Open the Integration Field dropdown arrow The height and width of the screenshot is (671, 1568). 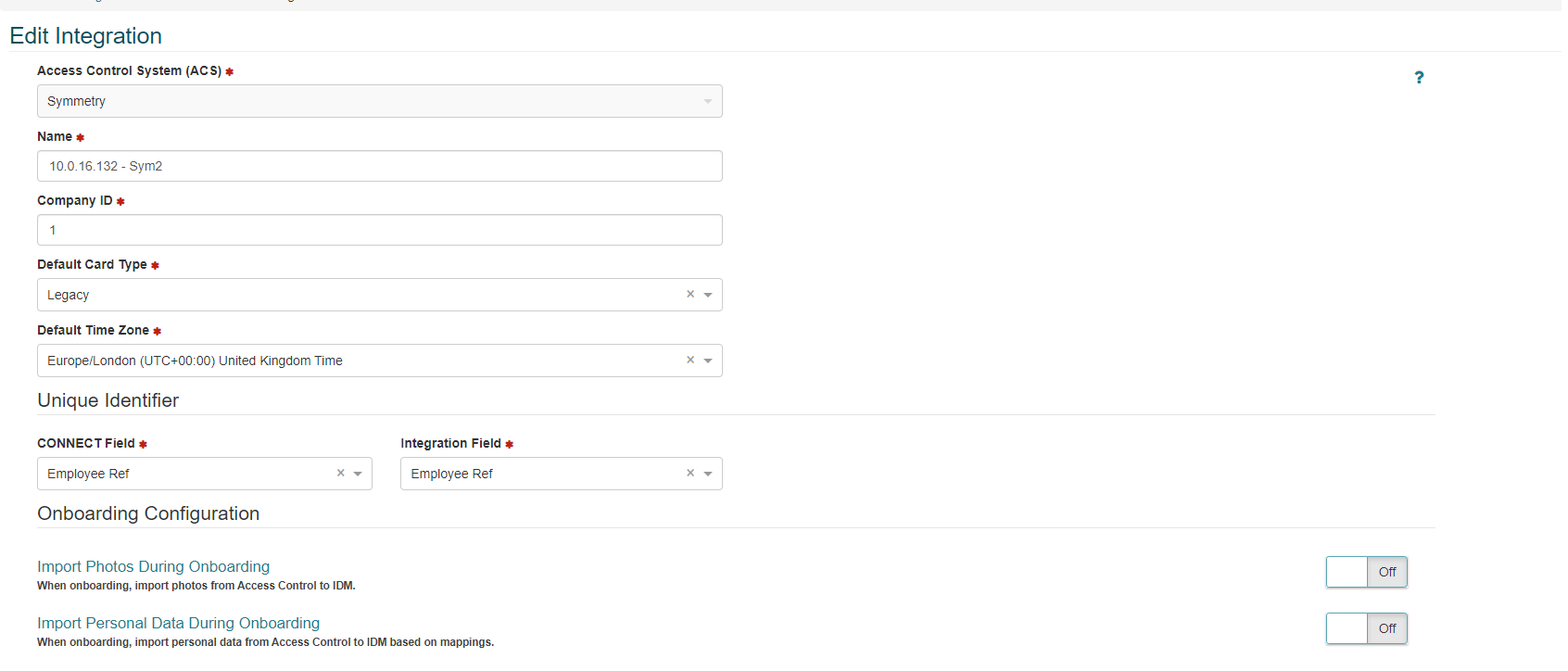point(708,474)
